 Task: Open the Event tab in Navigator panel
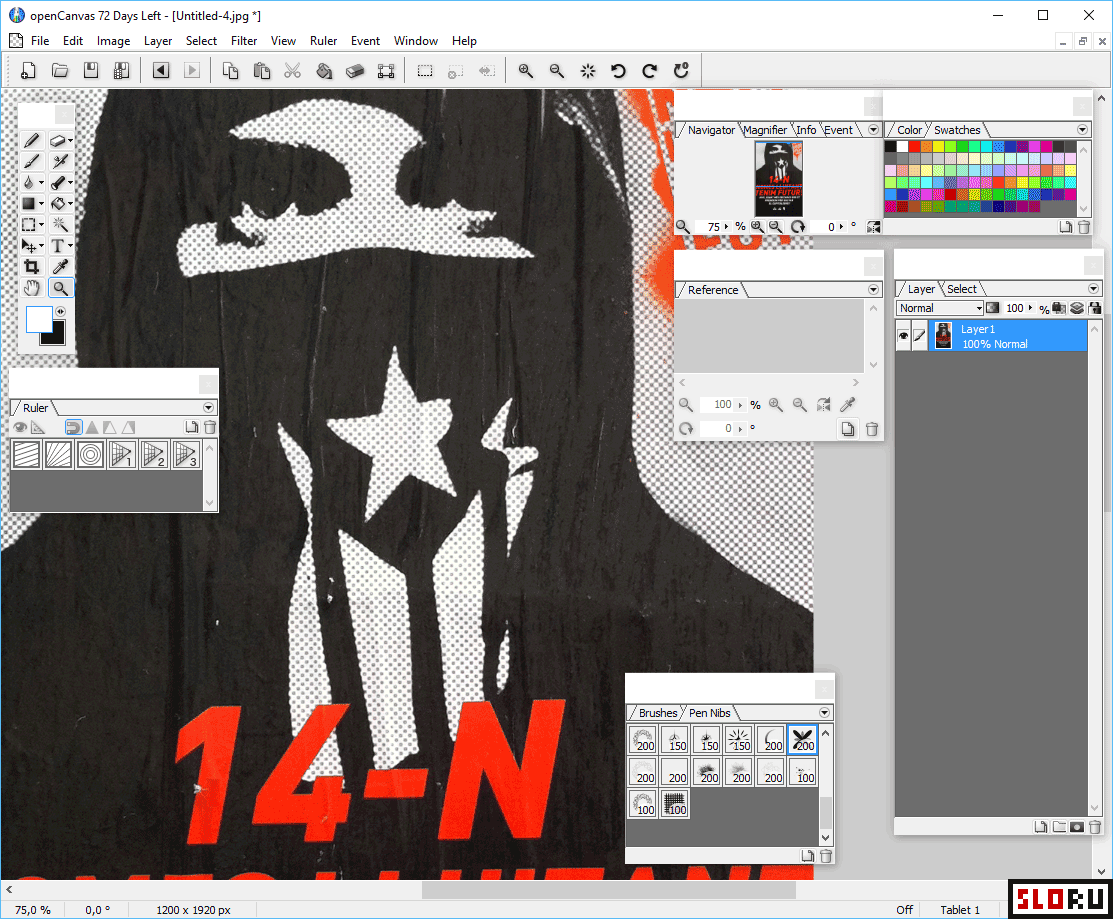(x=838, y=130)
